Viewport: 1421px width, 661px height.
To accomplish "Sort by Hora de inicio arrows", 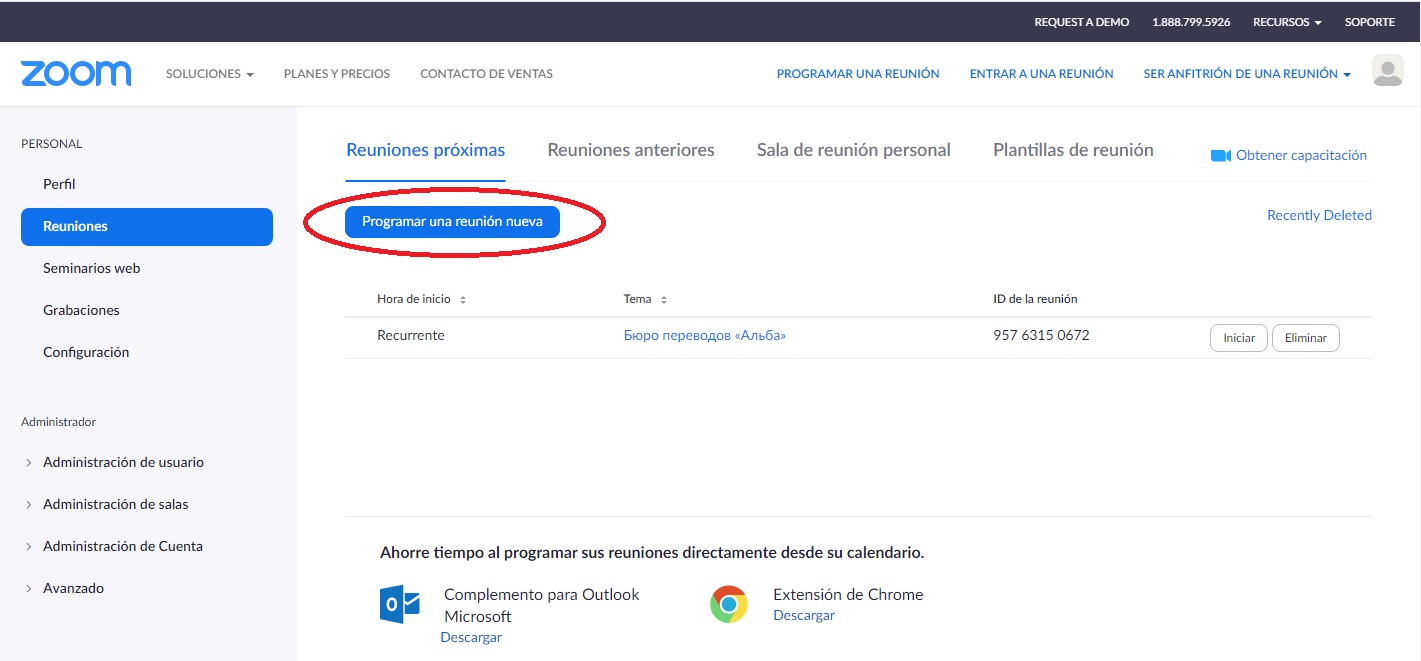I will click(463, 300).
